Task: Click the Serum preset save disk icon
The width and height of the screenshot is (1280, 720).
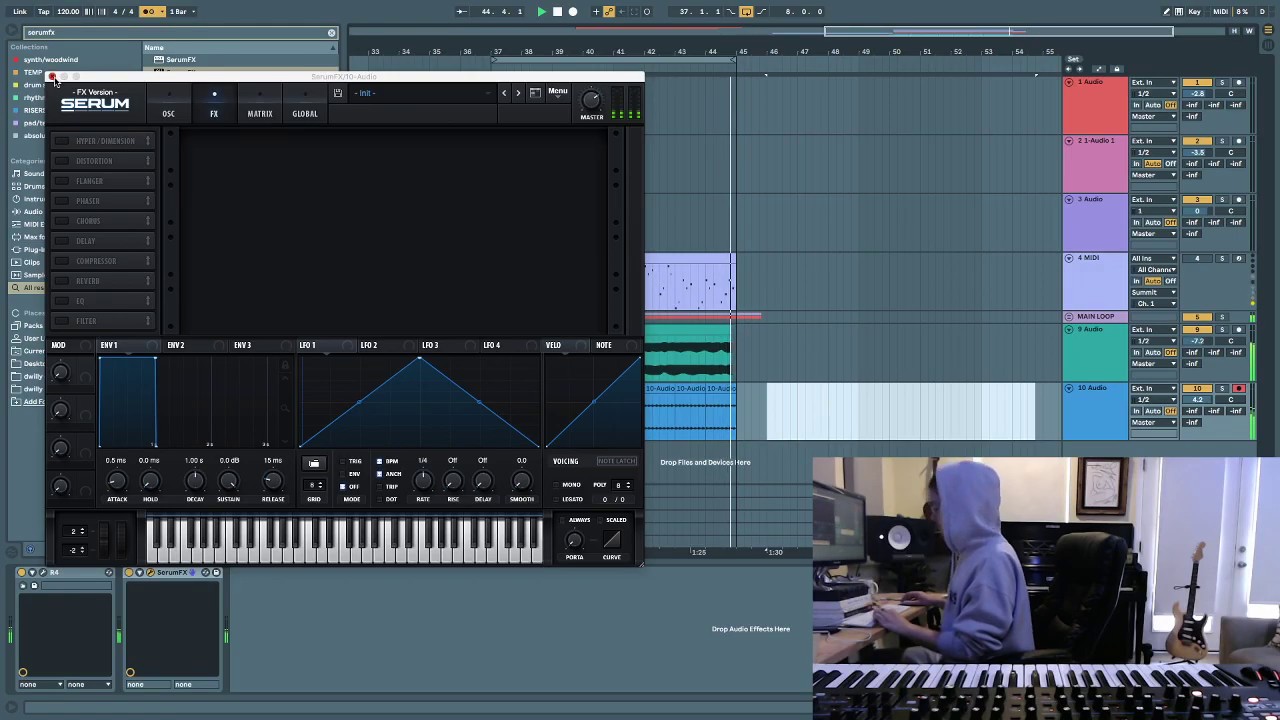Action: coord(338,93)
